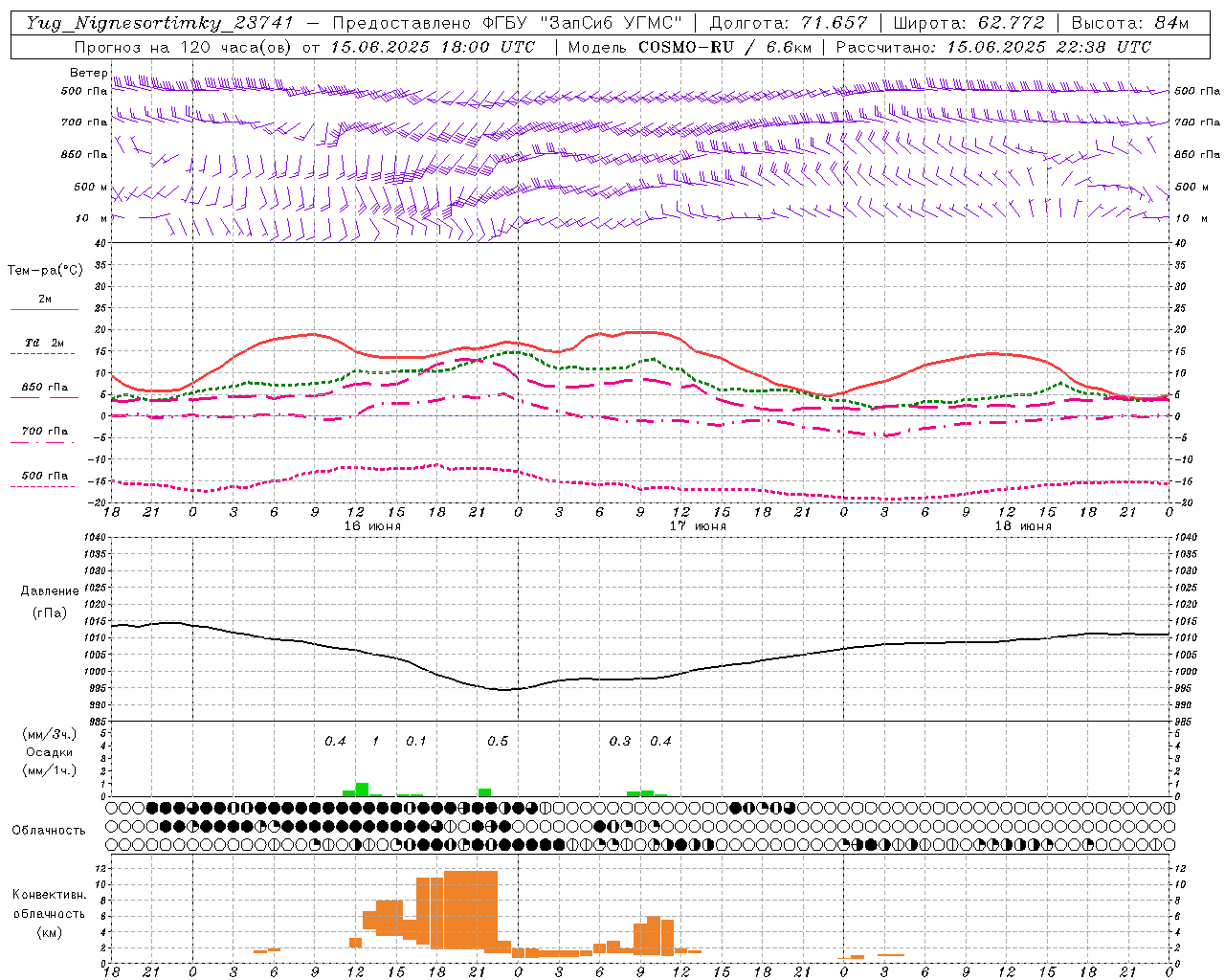1225x980 pixels.
Task: Click the '0.1' precipitation amount value
Action: [x=416, y=741]
